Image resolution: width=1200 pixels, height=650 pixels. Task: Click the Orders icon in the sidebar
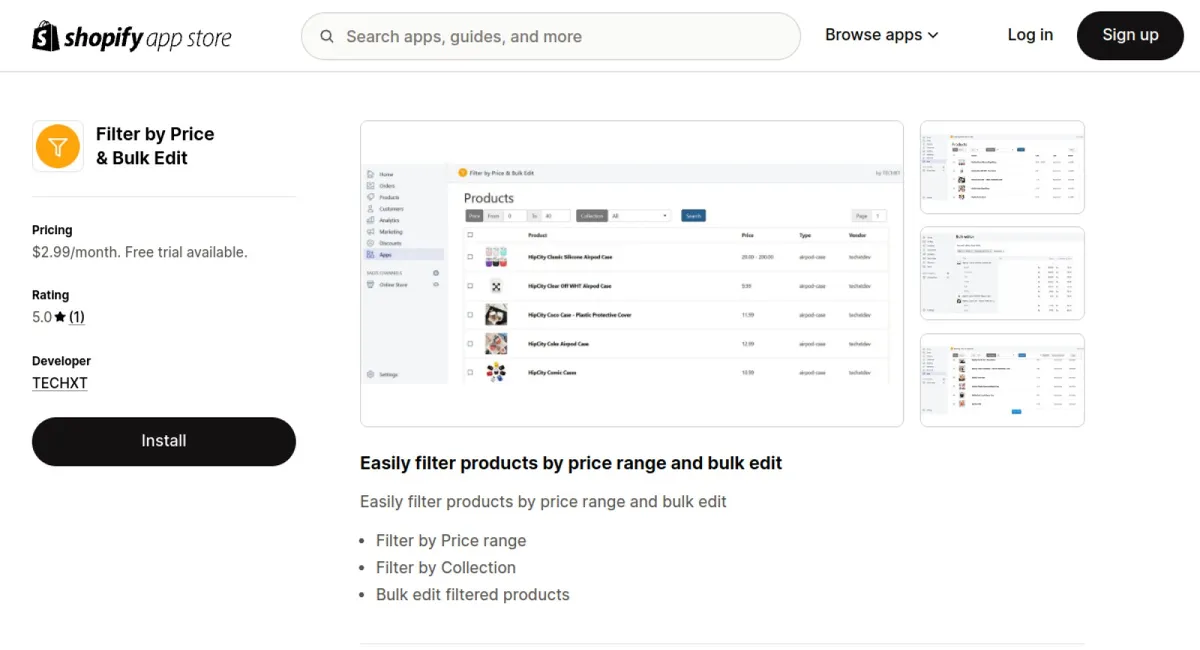pyautogui.click(x=370, y=185)
